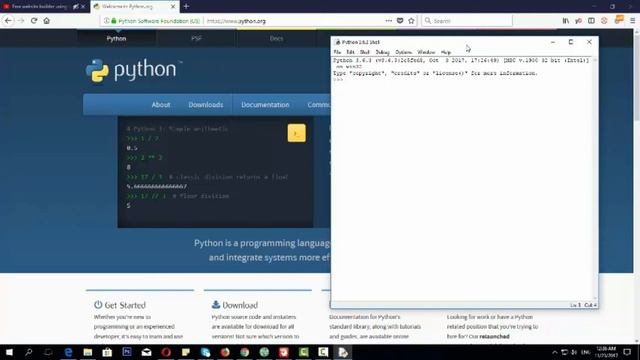Open Task View on taskbar
The height and width of the screenshot is (360, 640).
(48, 352)
